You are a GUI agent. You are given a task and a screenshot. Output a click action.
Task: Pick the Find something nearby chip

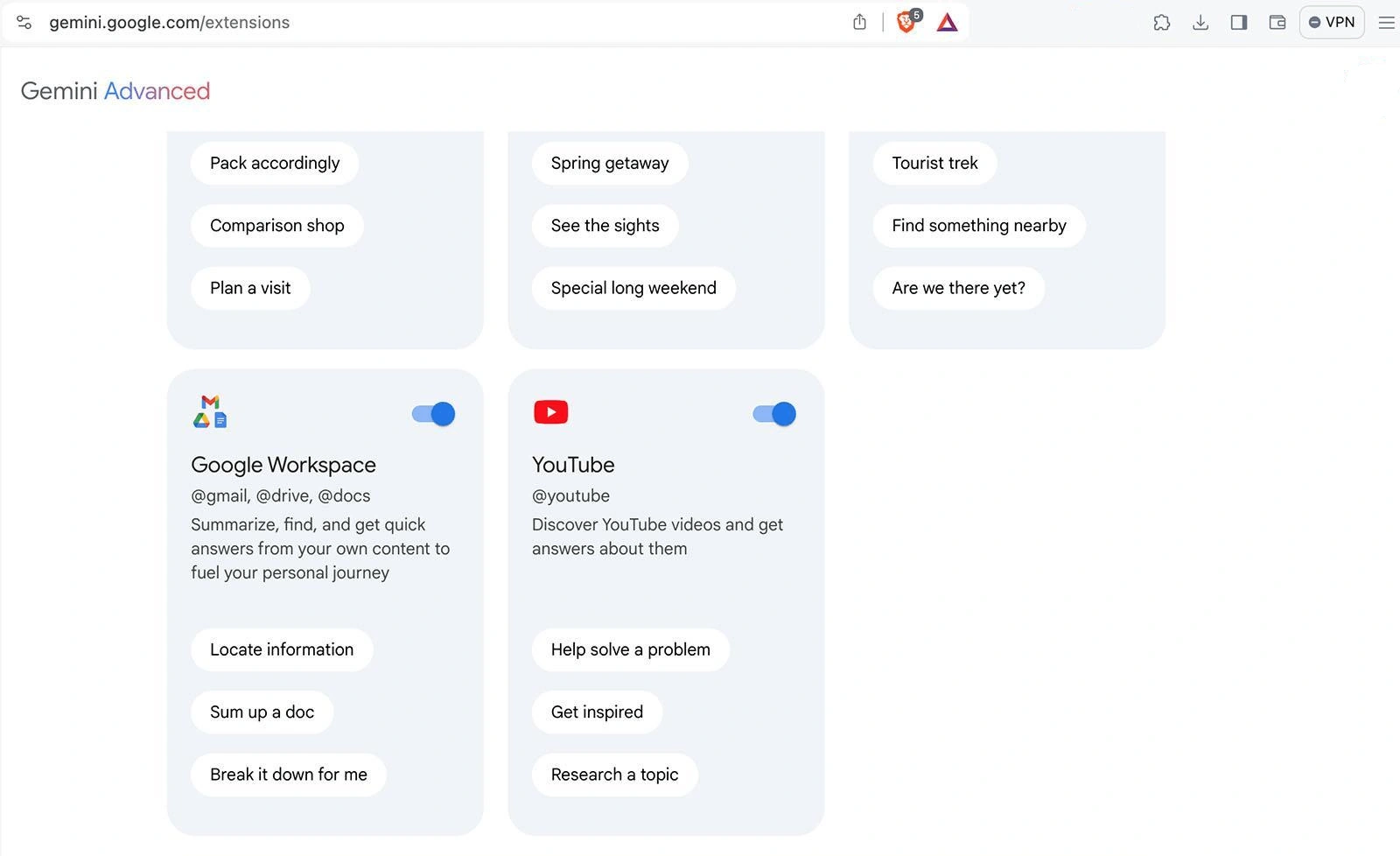click(979, 226)
